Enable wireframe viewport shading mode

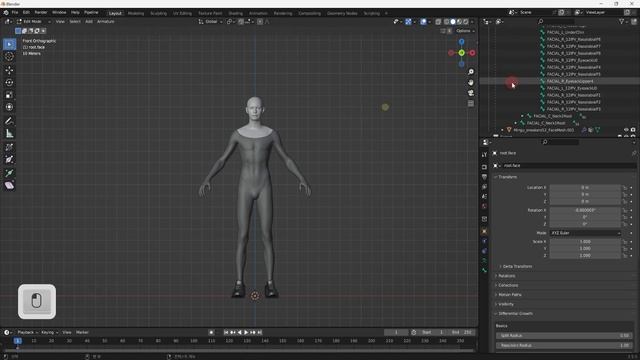[x=447, y=22]
